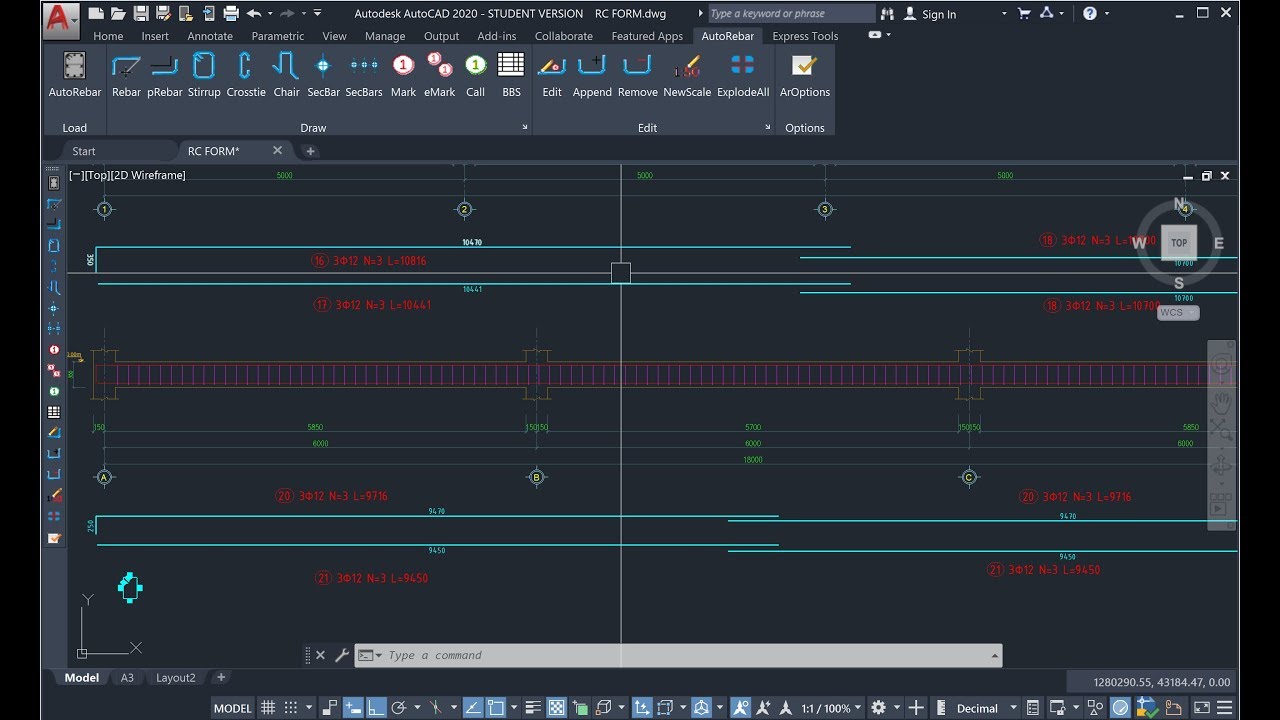This screenshot has height=720, width=1280.
Task: Expand the Undo history dropdown arrow
Action: pyautogui.click(x=270, y=14)
